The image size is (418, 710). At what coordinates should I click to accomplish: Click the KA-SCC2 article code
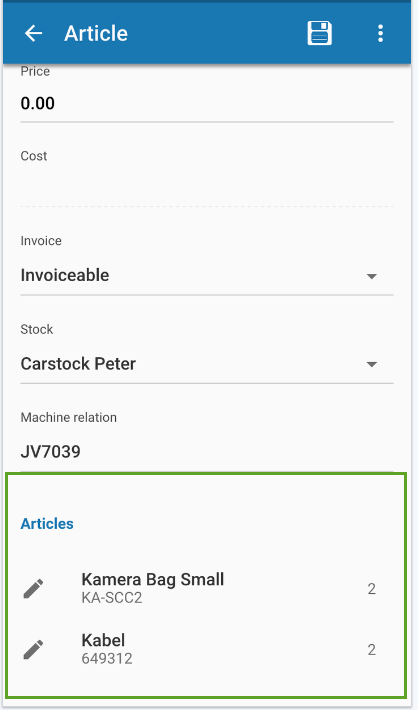[x=112, y=598]
